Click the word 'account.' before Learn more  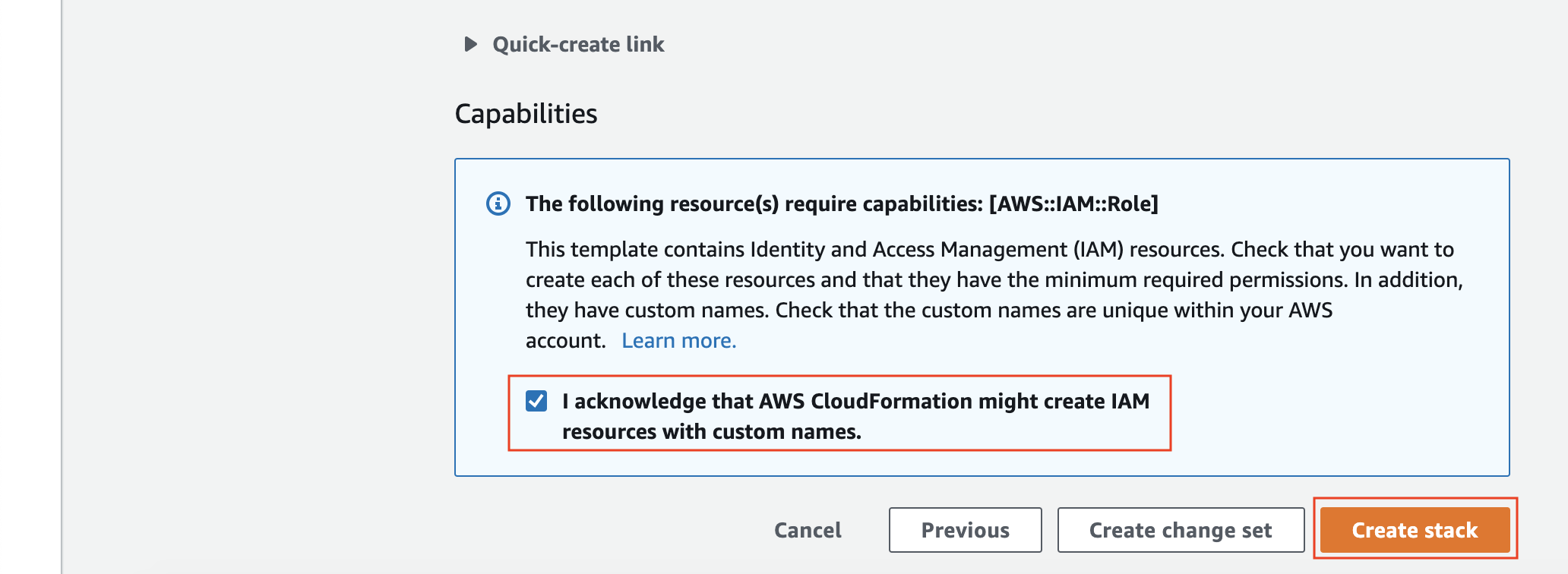565,340
